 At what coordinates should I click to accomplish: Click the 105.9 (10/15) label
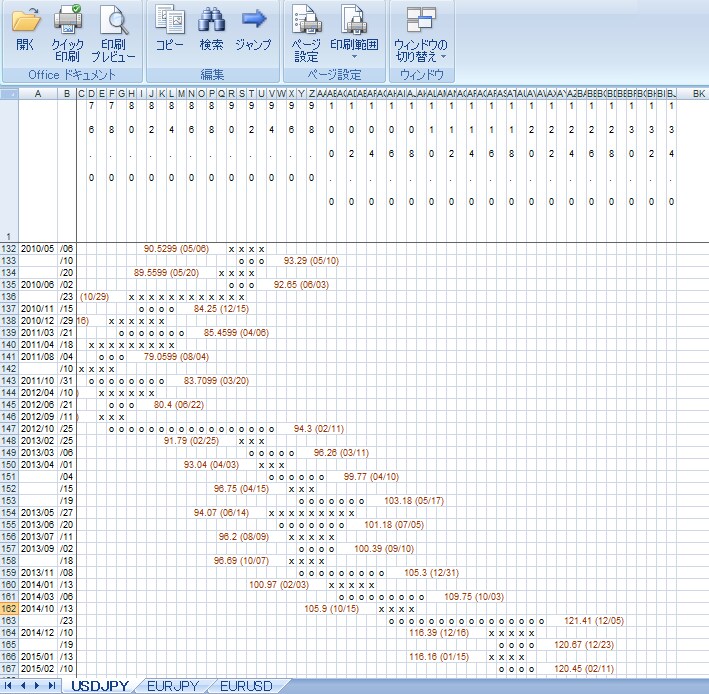tap(331, 609)
